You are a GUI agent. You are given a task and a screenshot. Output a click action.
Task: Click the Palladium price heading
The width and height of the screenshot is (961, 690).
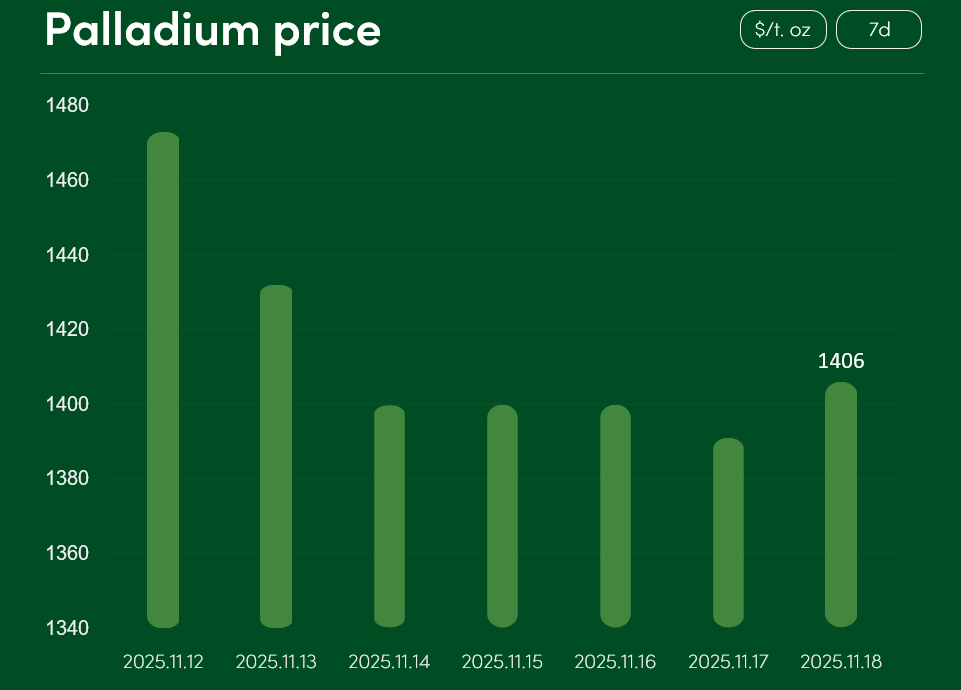(212, 30)
